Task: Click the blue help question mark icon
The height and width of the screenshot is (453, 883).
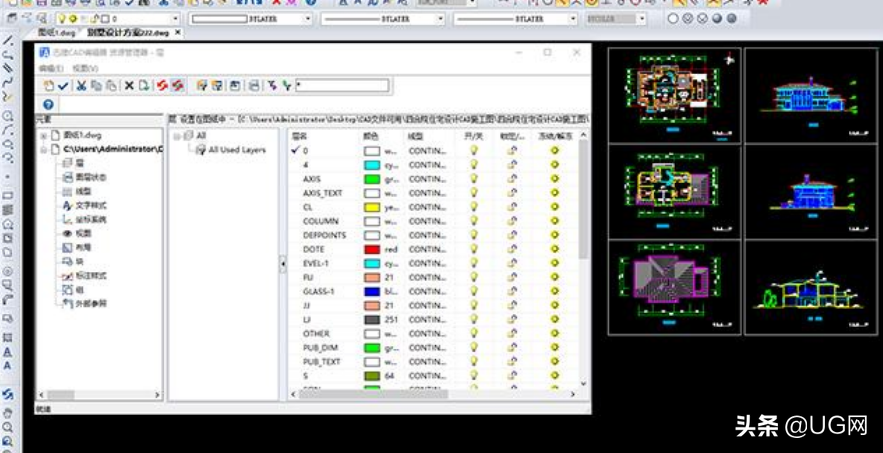Action: pos(48,104)
